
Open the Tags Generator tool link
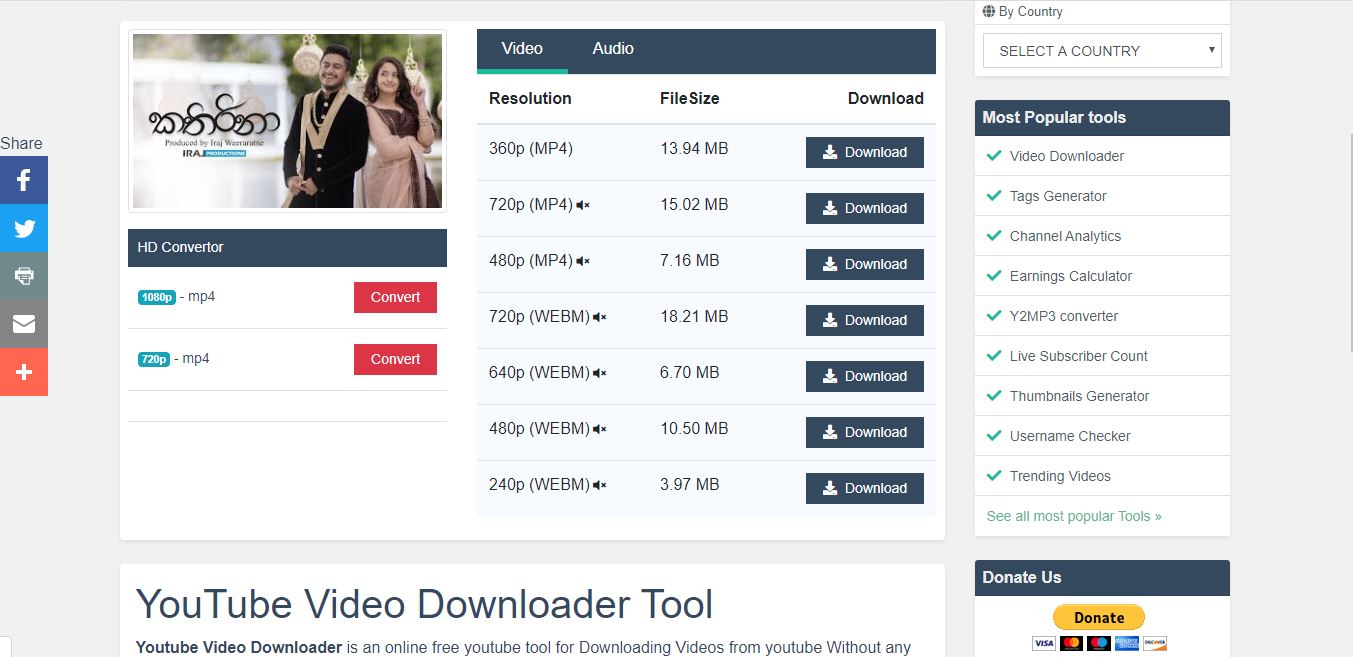(1058, 196)
